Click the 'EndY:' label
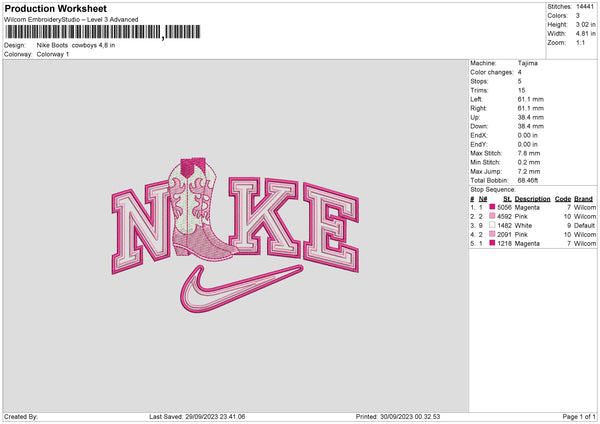Image resolution: width=600 pixels, height=424 pixels. point(479,144)
